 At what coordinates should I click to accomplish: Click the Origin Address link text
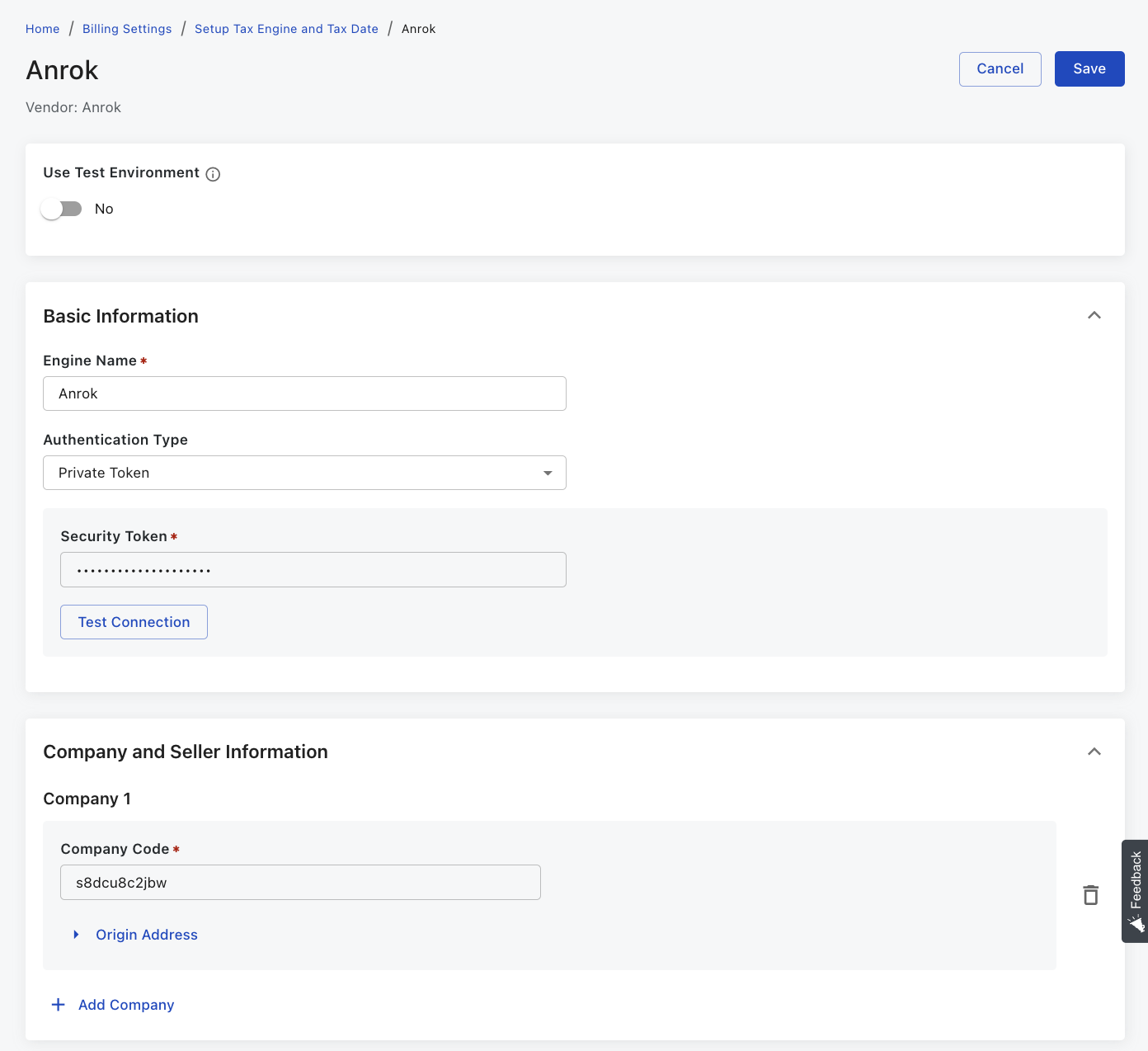pos(147,935)
